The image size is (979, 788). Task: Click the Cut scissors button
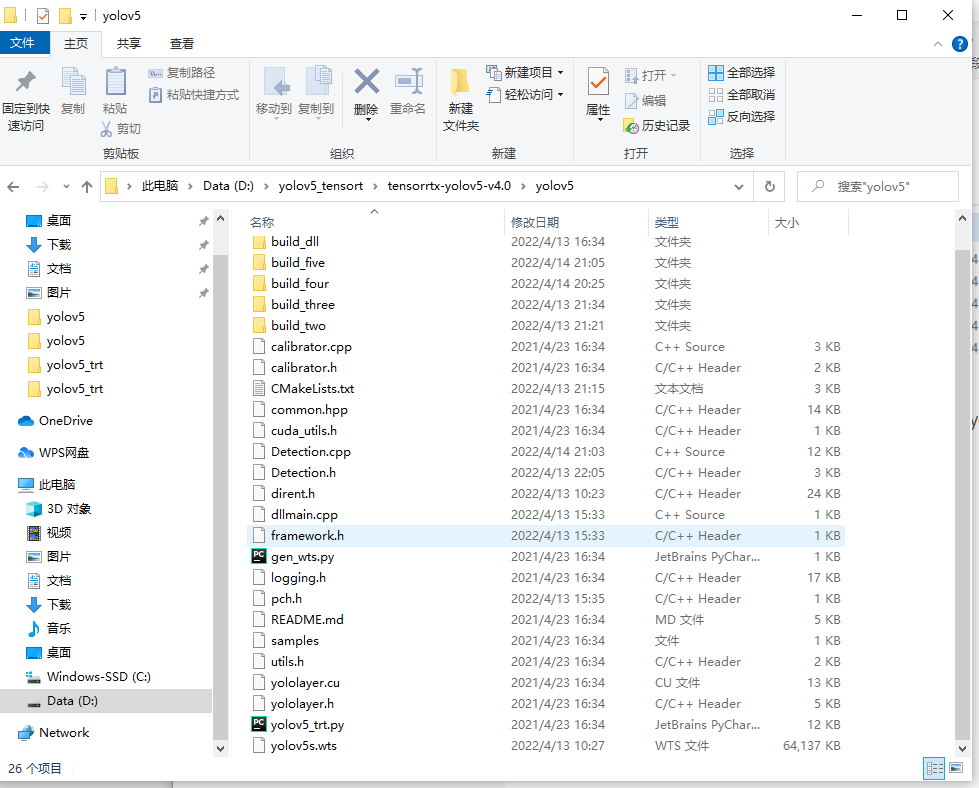click(121, 129)
